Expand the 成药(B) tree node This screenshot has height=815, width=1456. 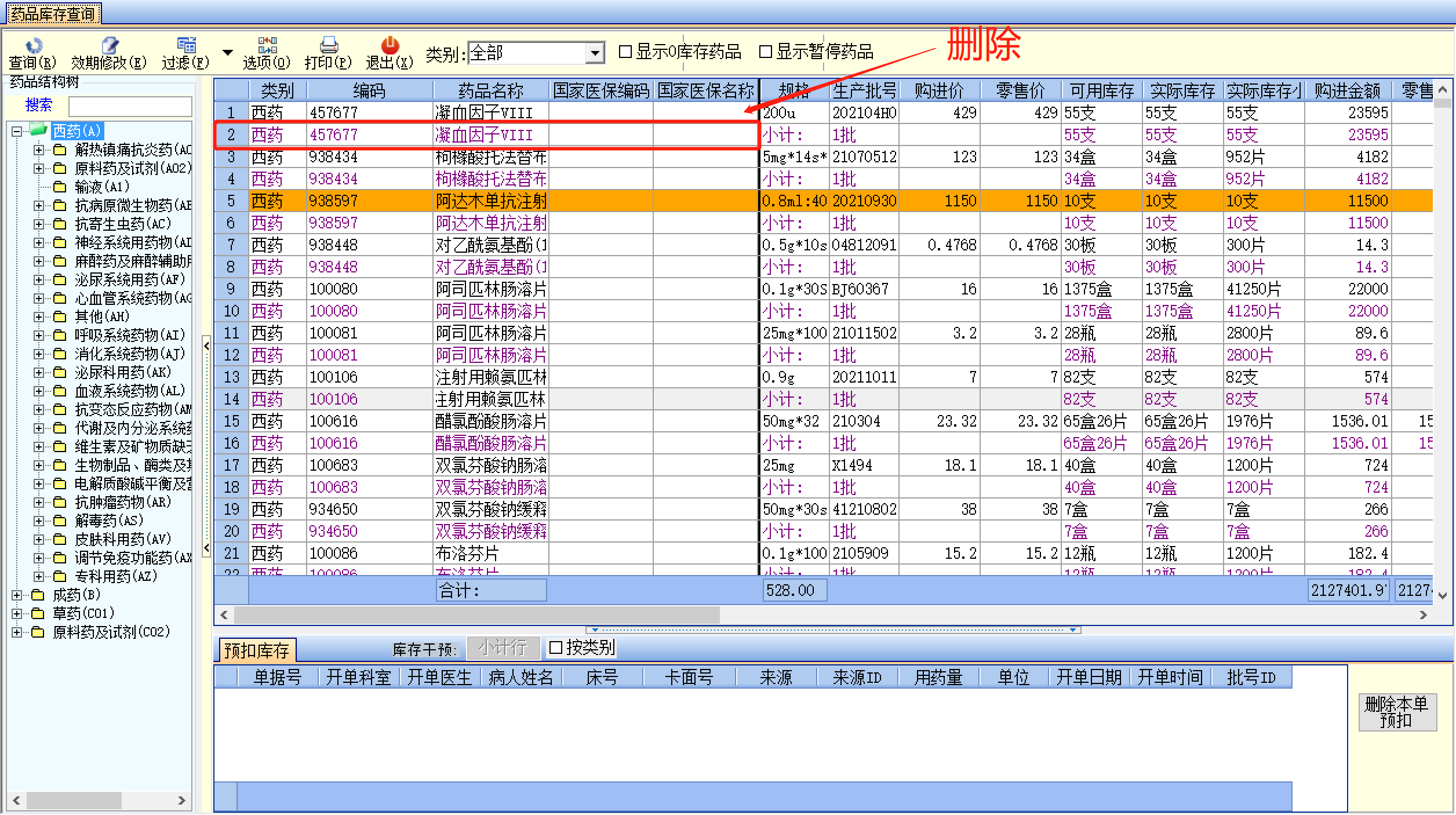[17, 595]
